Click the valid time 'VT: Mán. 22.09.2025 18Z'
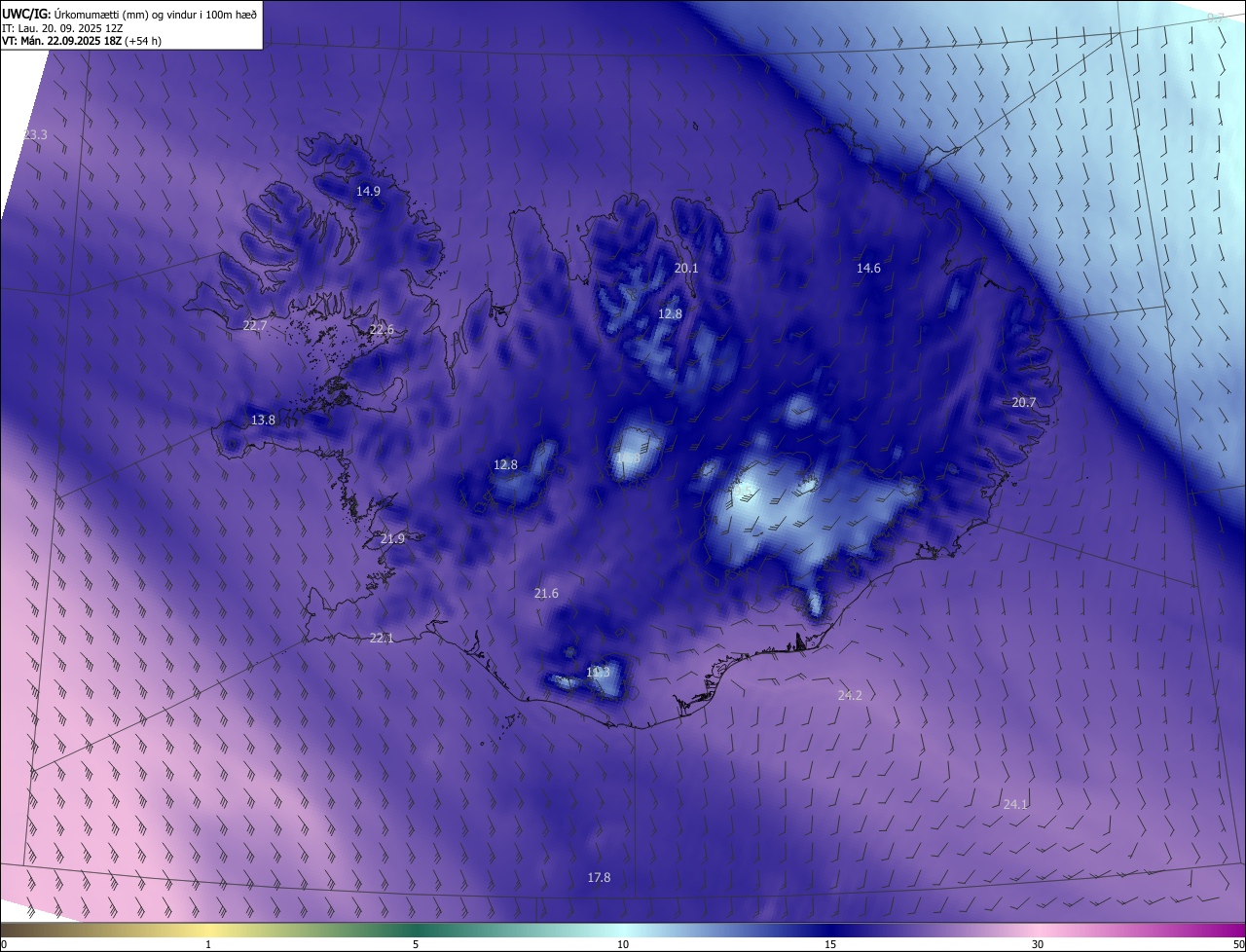This screenshot has height=952, width=1246. coord(60,41)
